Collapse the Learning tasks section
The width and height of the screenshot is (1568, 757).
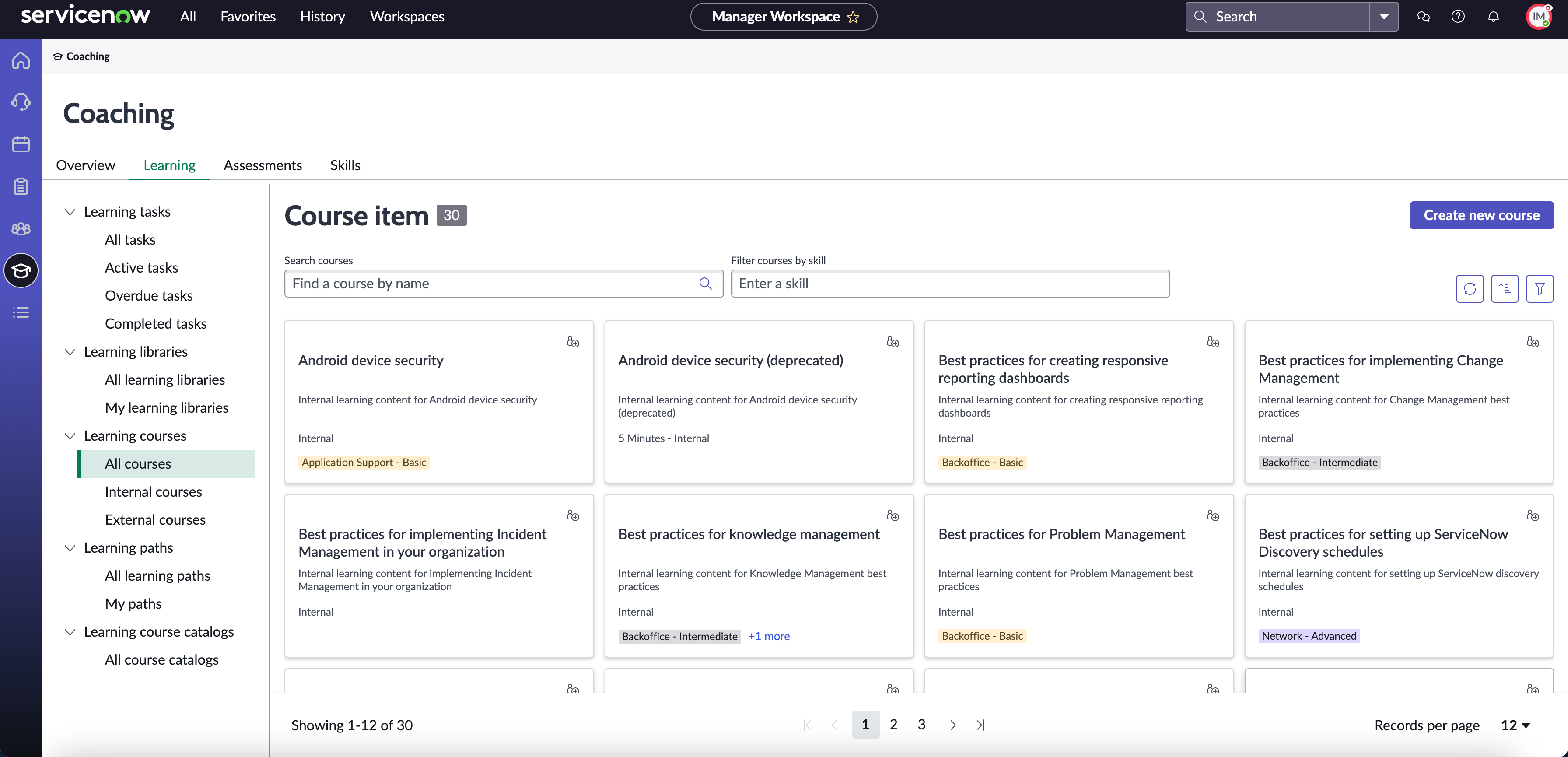(70, 212)
